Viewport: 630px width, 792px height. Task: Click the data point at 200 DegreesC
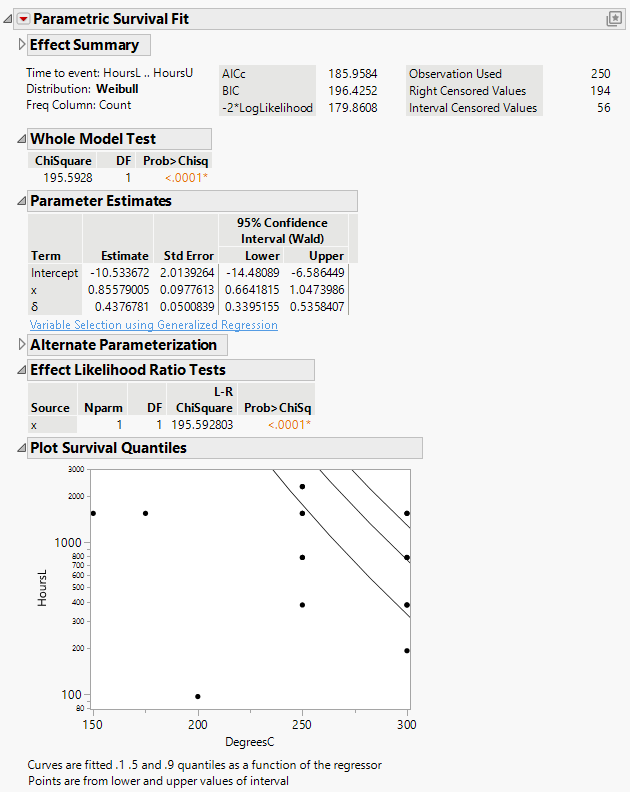coord(198,696)
